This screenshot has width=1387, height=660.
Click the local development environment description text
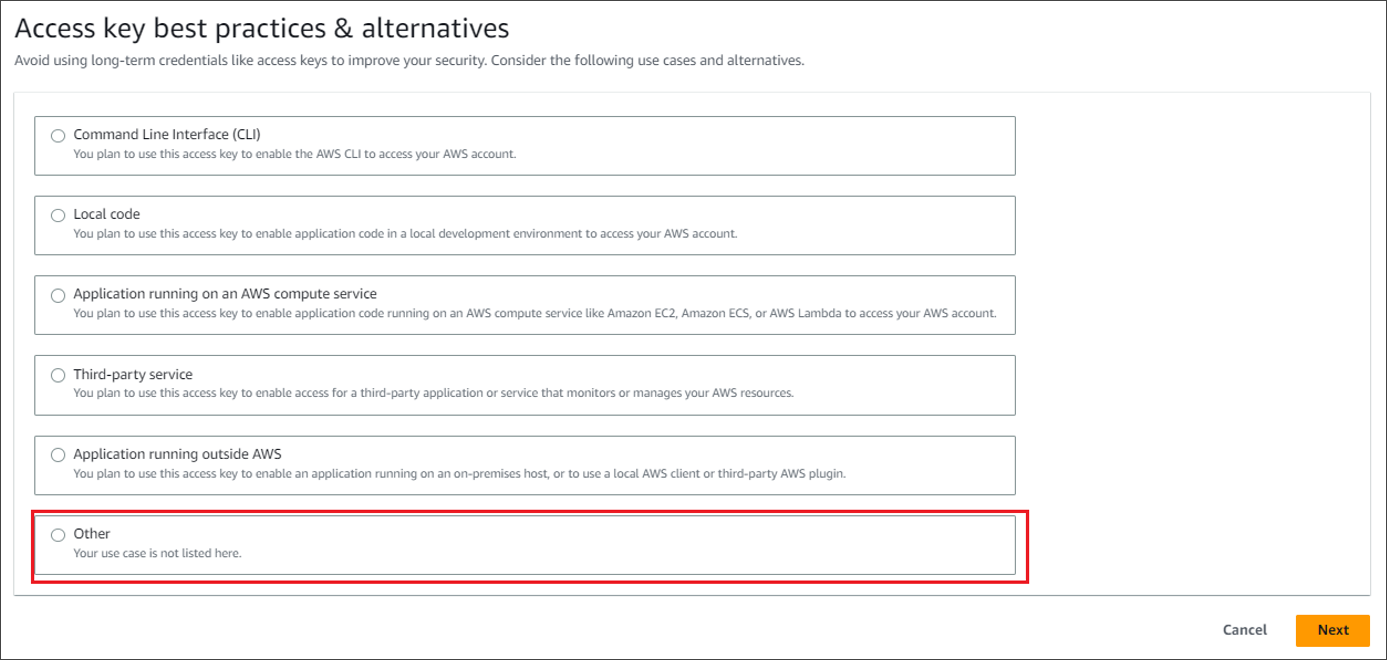coord(405,234)
